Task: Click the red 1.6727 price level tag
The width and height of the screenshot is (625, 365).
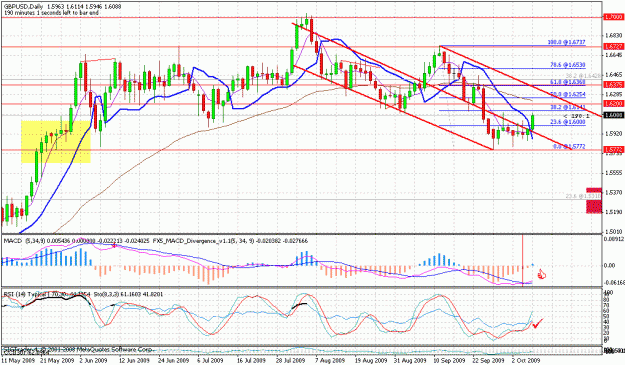Action: pos(613,47)
